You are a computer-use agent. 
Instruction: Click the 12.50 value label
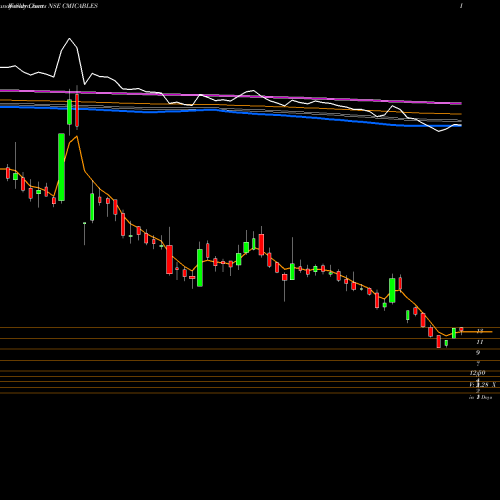tap(478, 373)
